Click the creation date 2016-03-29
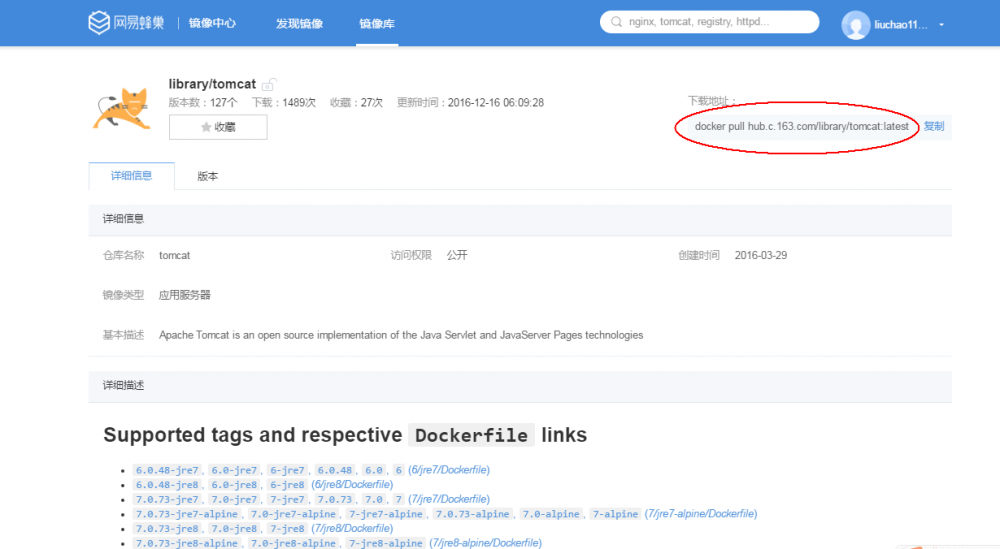1000x549 pixels. pyautogui.click(x=761, y=255)
